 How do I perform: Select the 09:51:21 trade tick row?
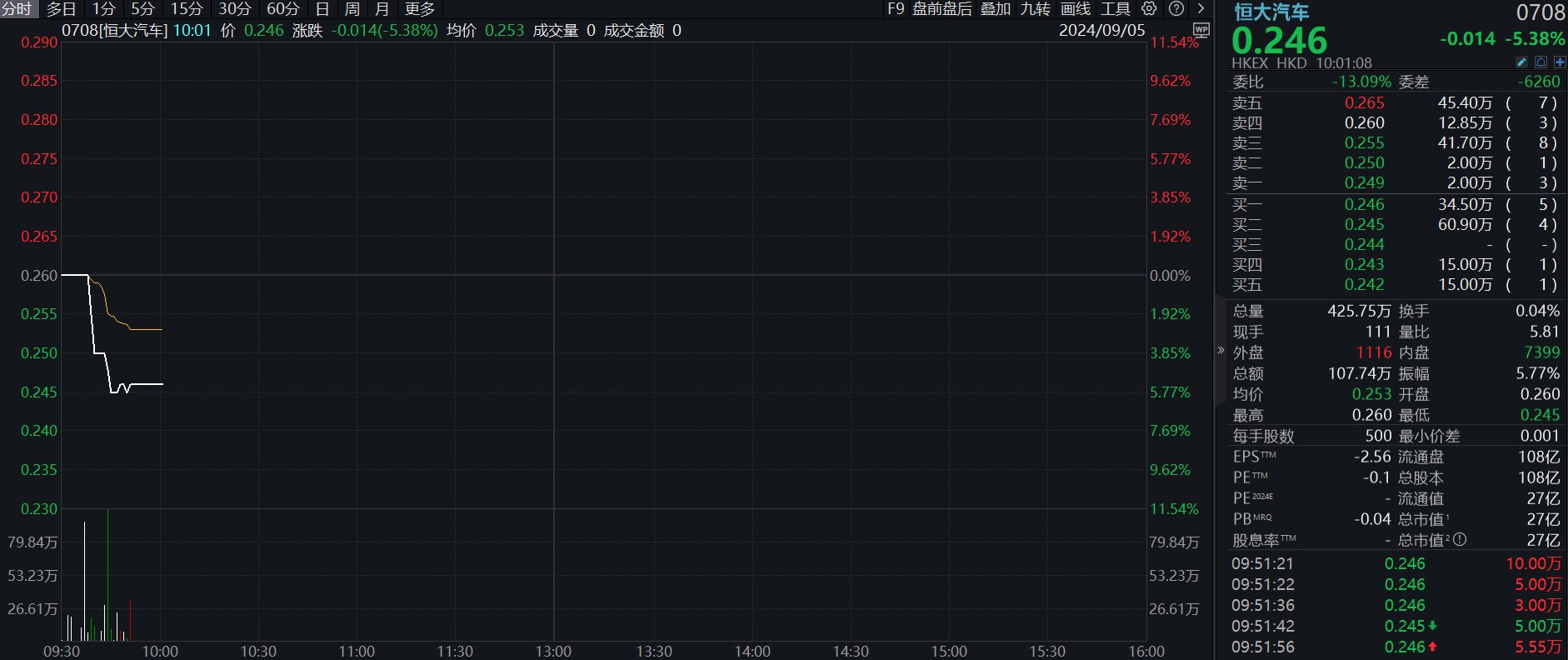[x=1396, y=563]
